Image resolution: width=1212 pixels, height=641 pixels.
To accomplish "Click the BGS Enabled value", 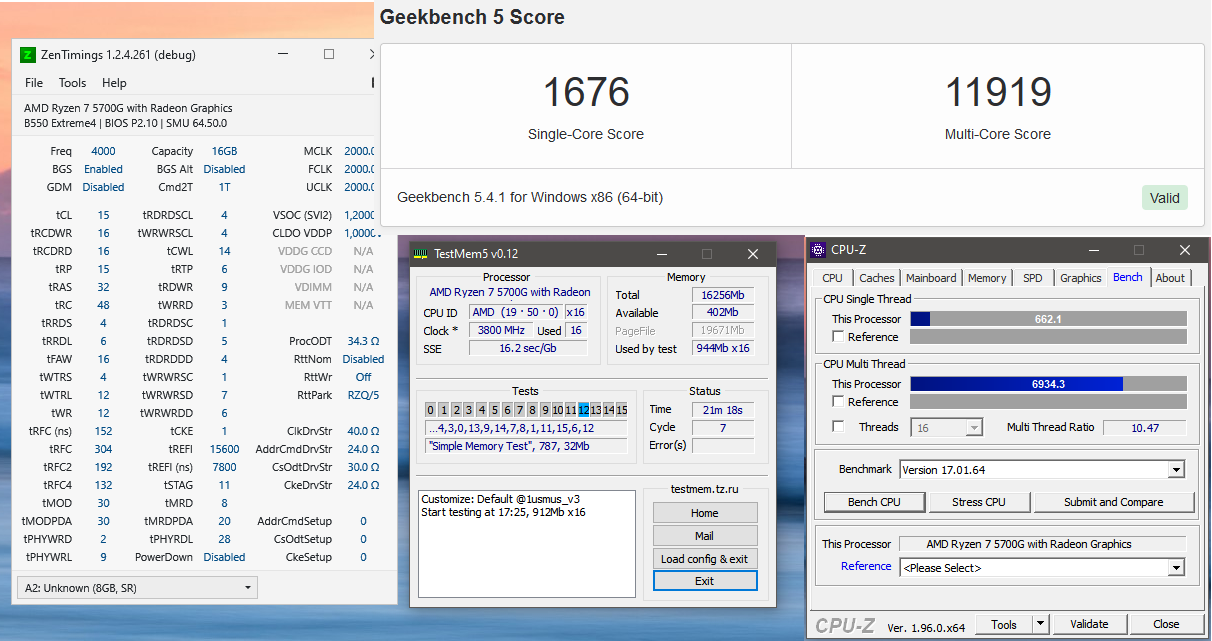I will (103, 169).
